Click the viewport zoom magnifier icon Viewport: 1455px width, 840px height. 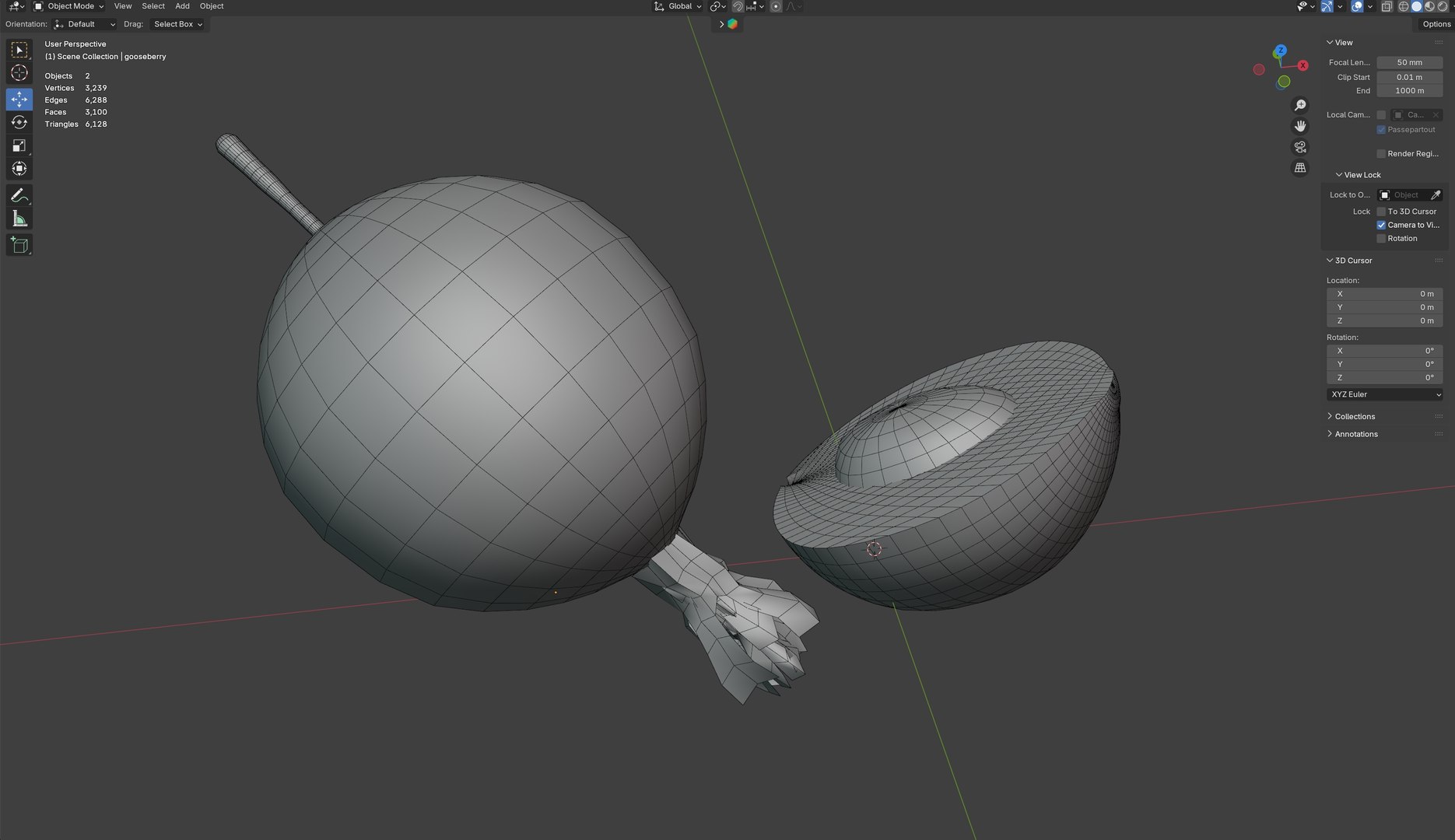click(x=1300, y=105)
